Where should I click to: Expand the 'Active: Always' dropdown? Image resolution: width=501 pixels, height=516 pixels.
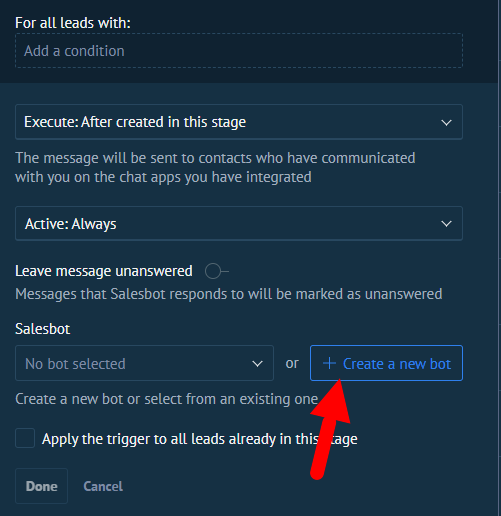[x=239, y=223]
